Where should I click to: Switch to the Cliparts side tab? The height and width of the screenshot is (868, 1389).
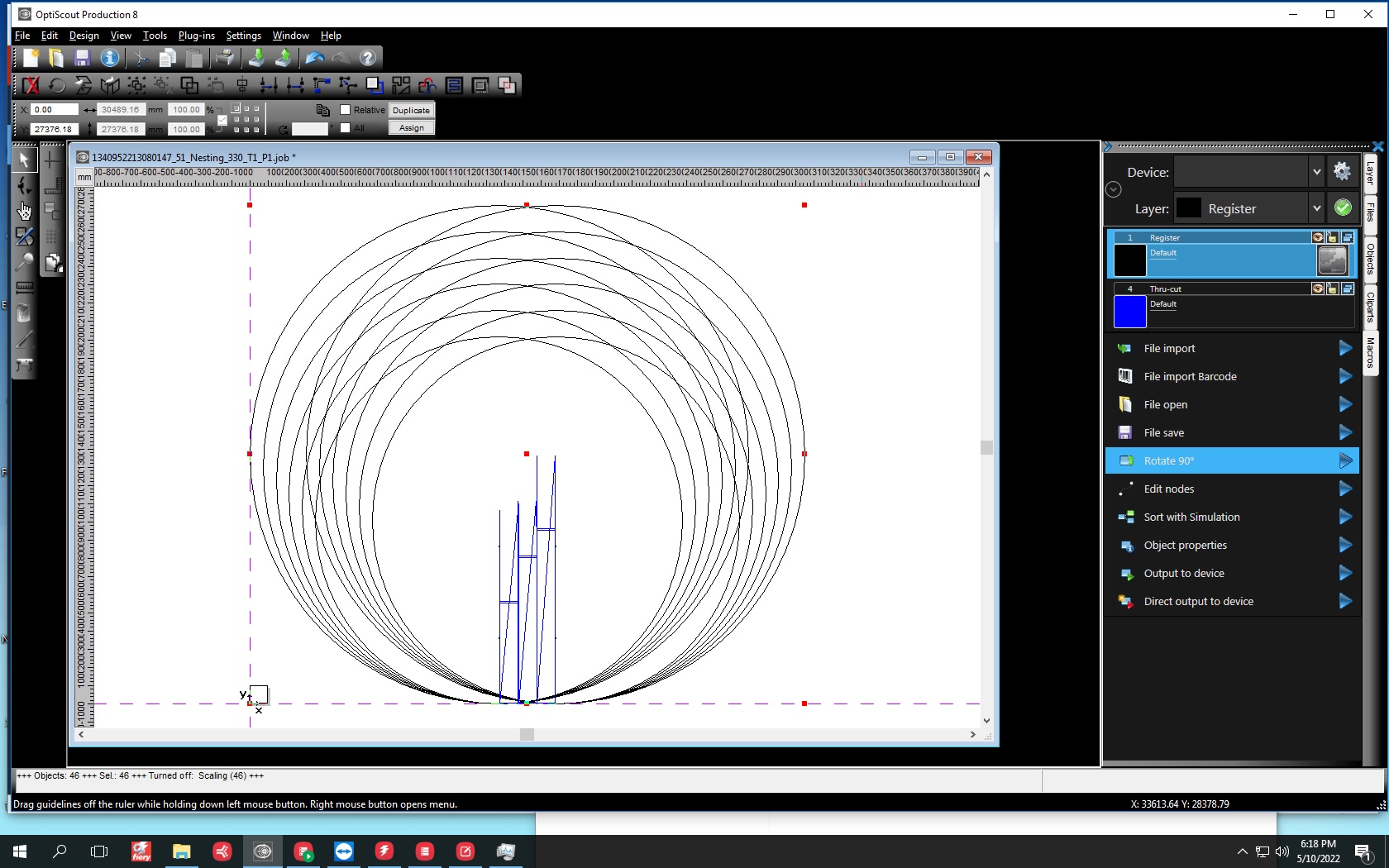tap(1370, 307)
